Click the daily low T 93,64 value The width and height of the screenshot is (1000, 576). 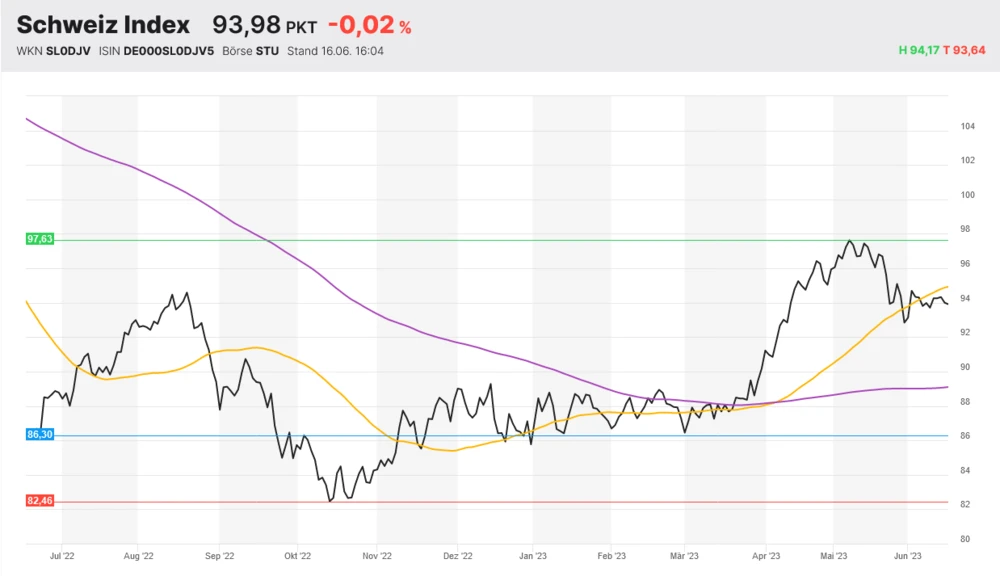coord(964,51)
